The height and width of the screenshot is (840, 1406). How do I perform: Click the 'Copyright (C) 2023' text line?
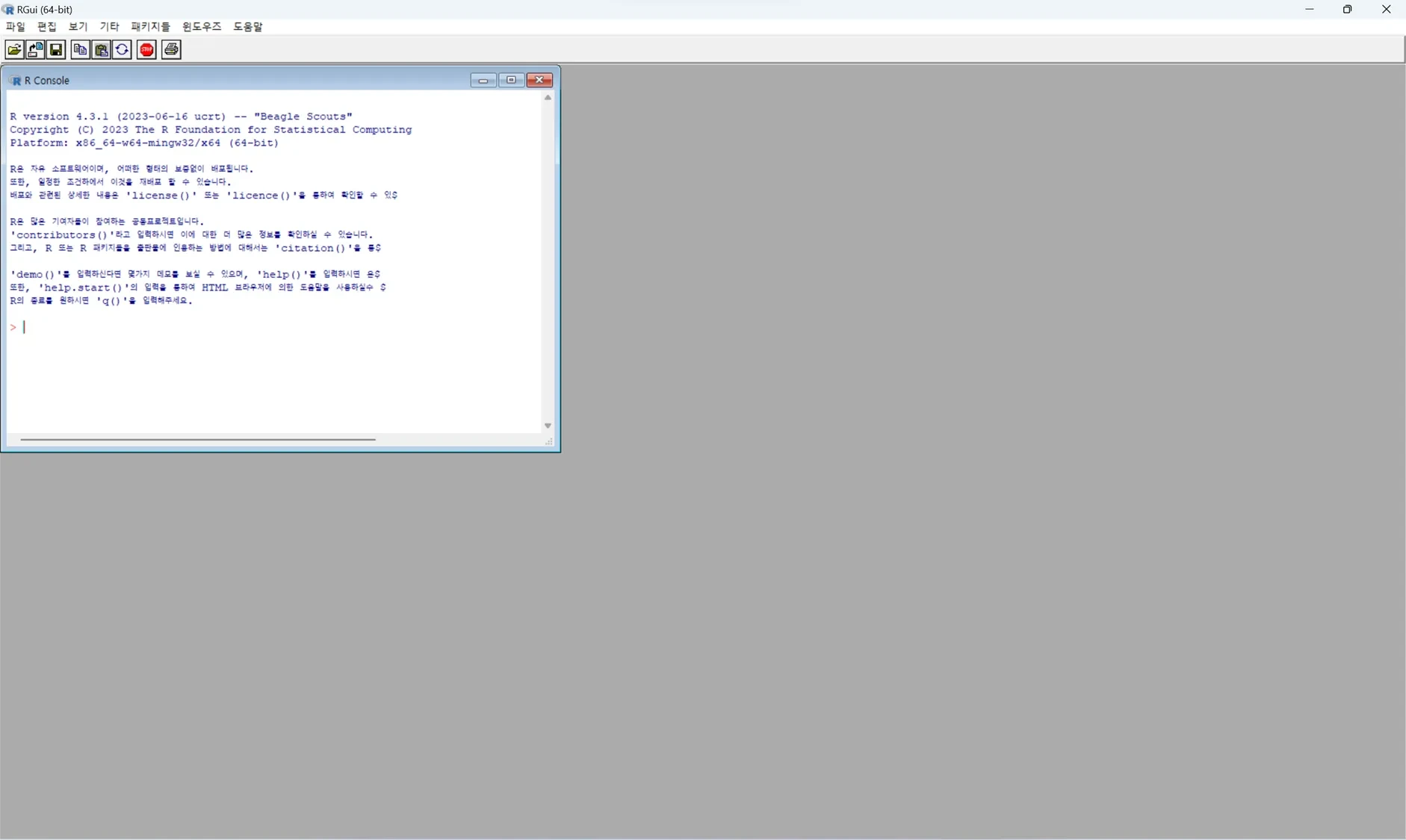211,130
